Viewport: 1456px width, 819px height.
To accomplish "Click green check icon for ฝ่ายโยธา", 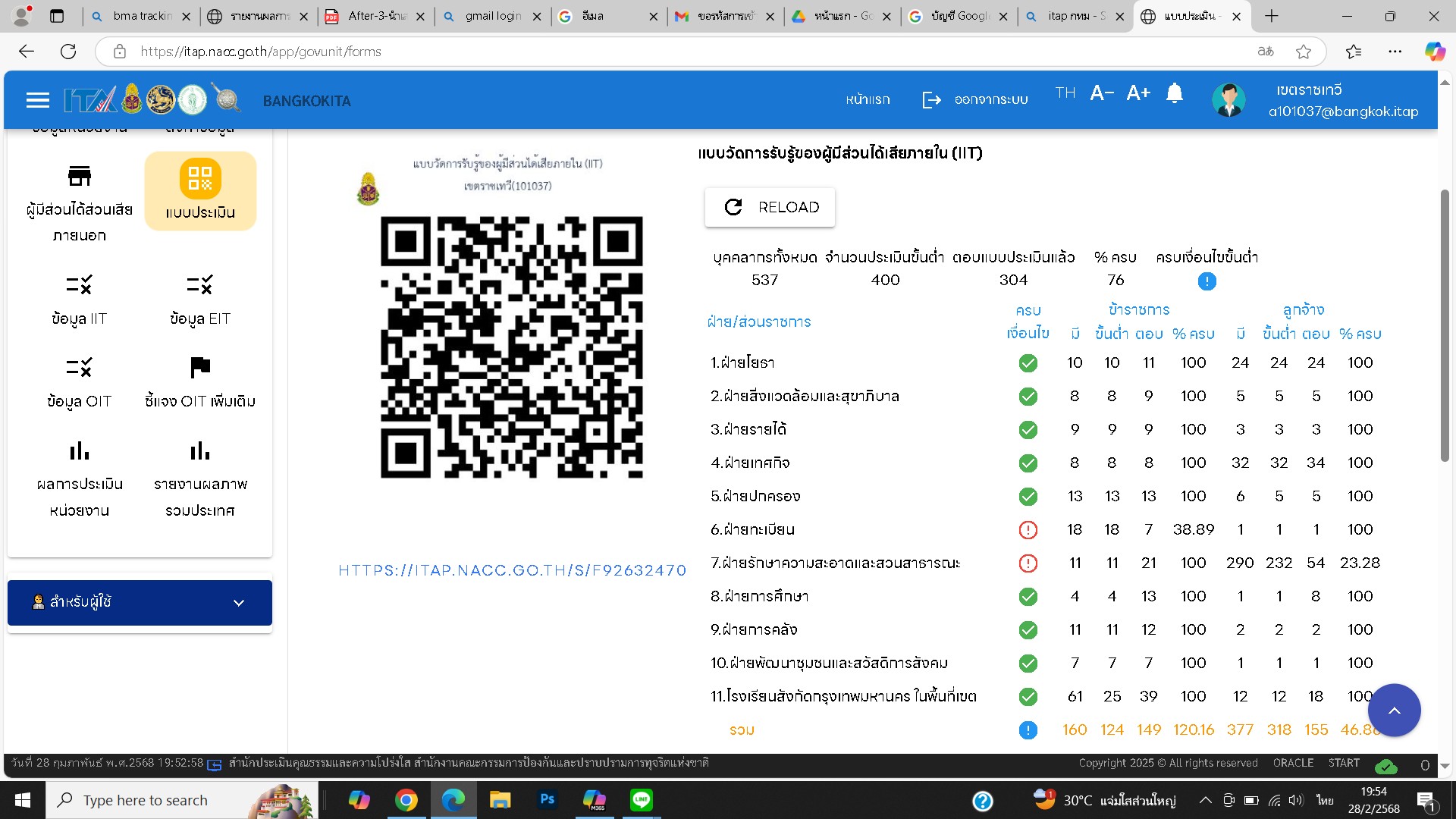I will coord(1028,363).
